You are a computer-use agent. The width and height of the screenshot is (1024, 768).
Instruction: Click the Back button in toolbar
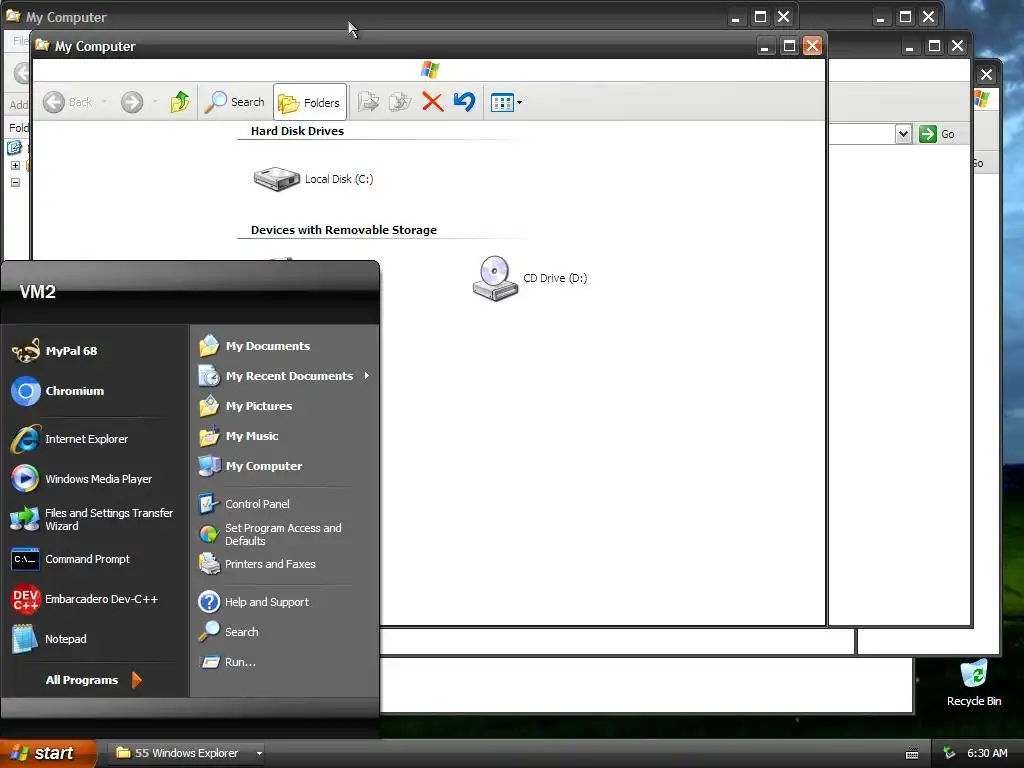coord(67,102)
